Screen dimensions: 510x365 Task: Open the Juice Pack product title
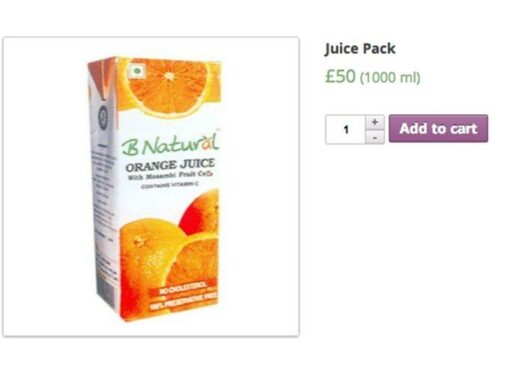coord(360,49)
